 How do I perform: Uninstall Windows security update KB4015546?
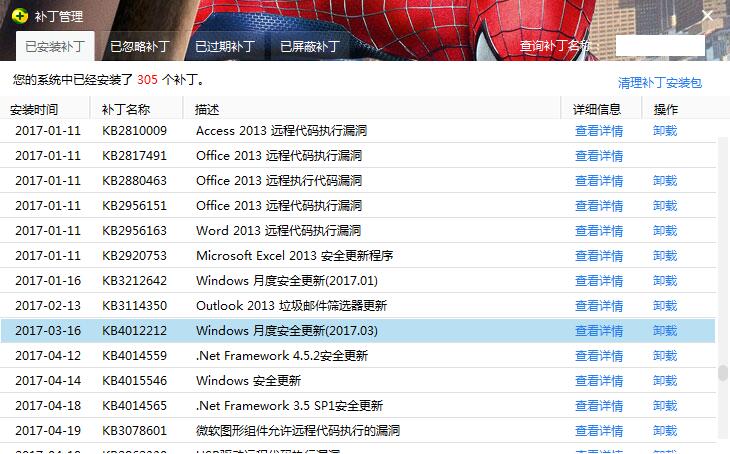(665, 380)
